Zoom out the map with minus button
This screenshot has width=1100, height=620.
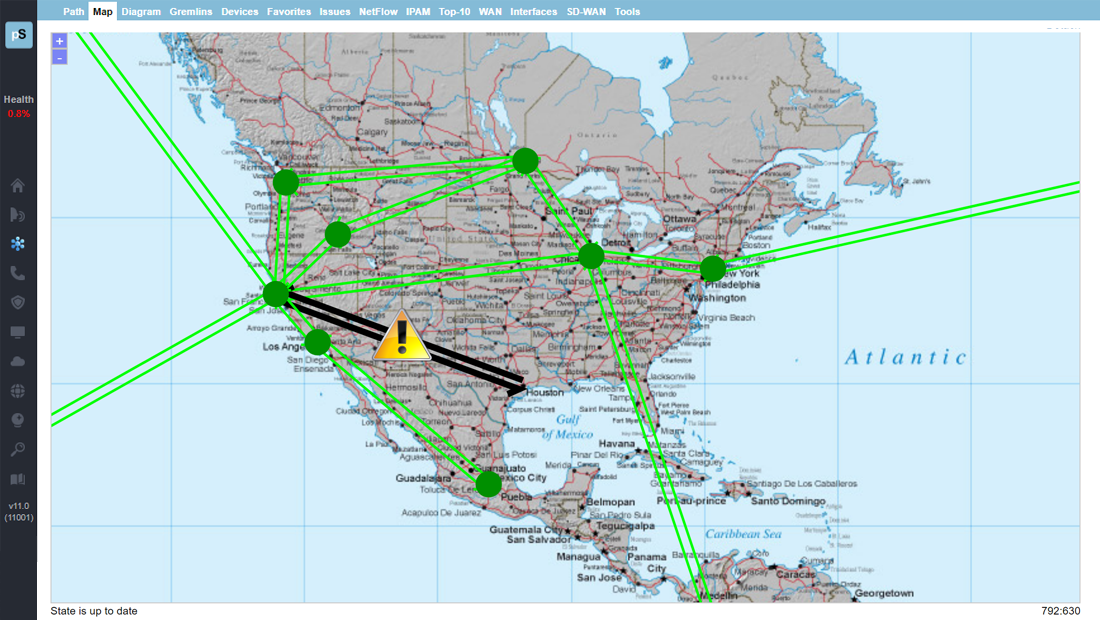point(60,58)
